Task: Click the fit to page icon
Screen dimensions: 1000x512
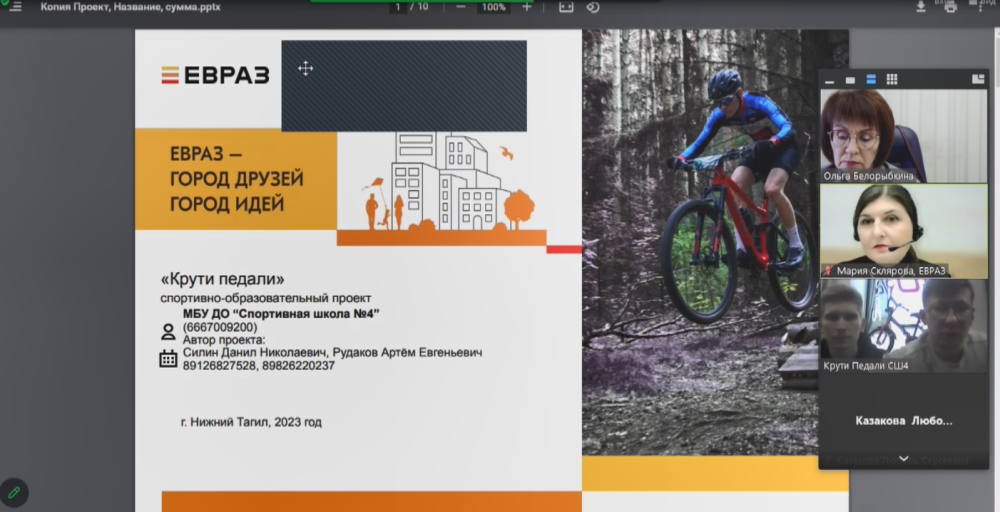Action: 566,7
